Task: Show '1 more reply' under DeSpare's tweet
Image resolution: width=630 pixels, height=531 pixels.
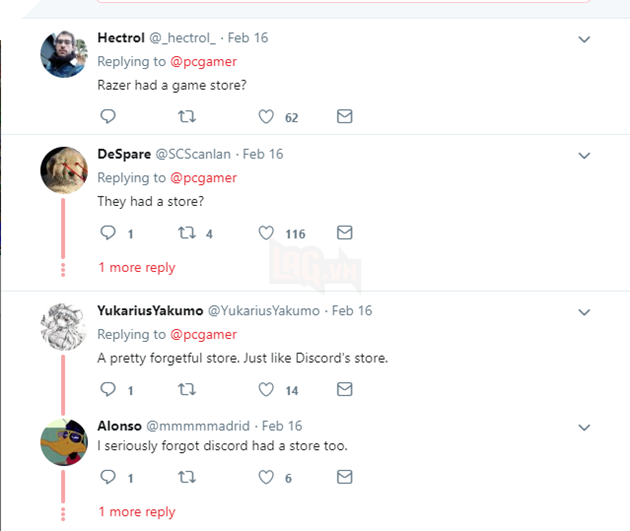Action: tap(136, 268)
